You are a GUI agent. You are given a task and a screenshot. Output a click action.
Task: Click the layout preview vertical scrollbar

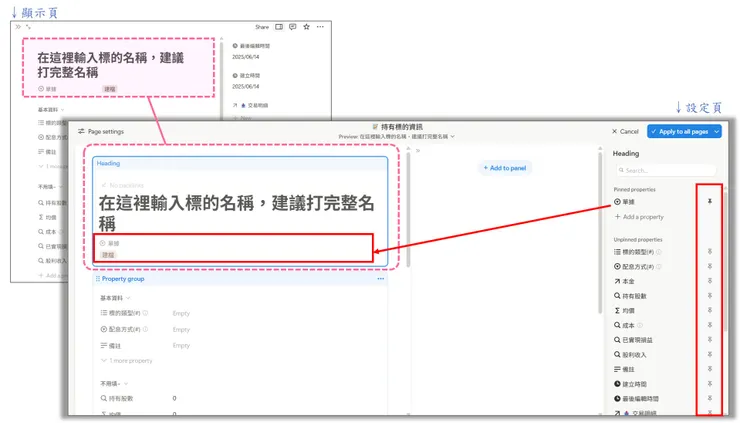(x=408, y=208)
